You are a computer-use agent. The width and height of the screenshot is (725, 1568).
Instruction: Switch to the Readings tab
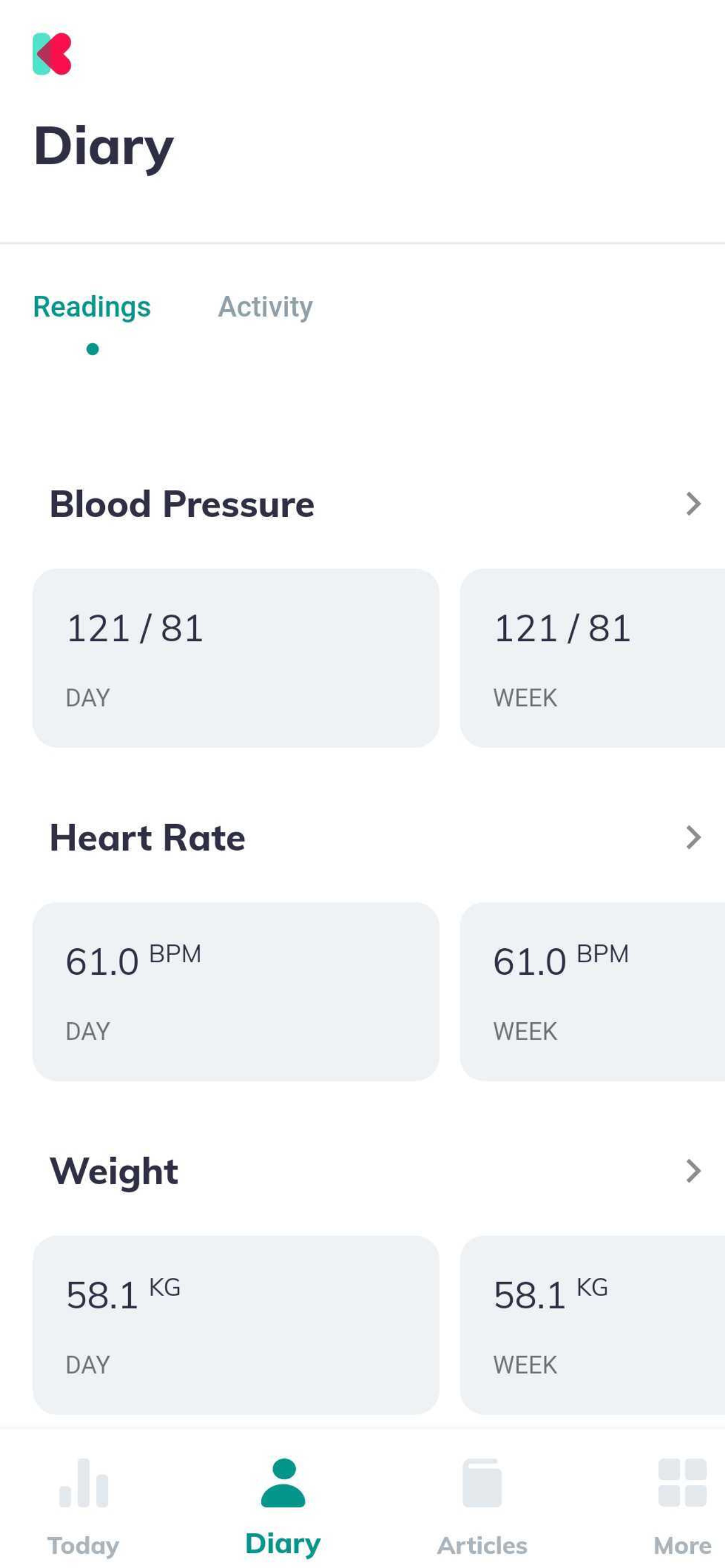[92, 306]
